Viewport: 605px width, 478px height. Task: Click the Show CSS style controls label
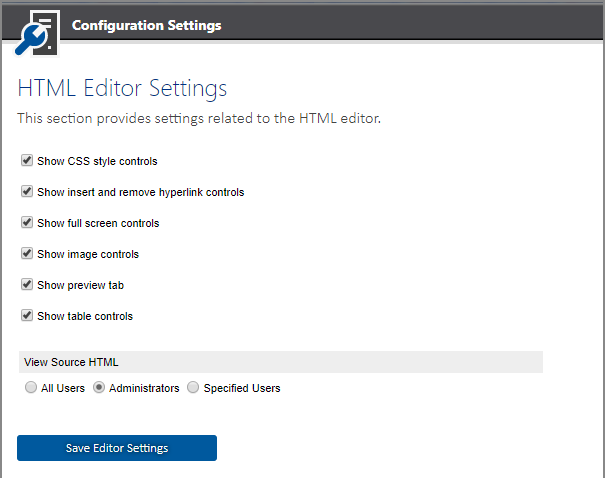(97, 161)
